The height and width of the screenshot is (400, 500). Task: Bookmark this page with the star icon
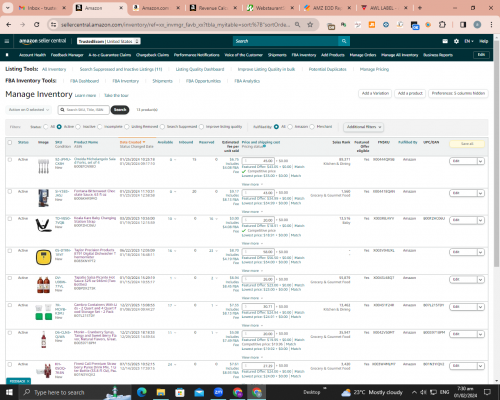point(310,25)
